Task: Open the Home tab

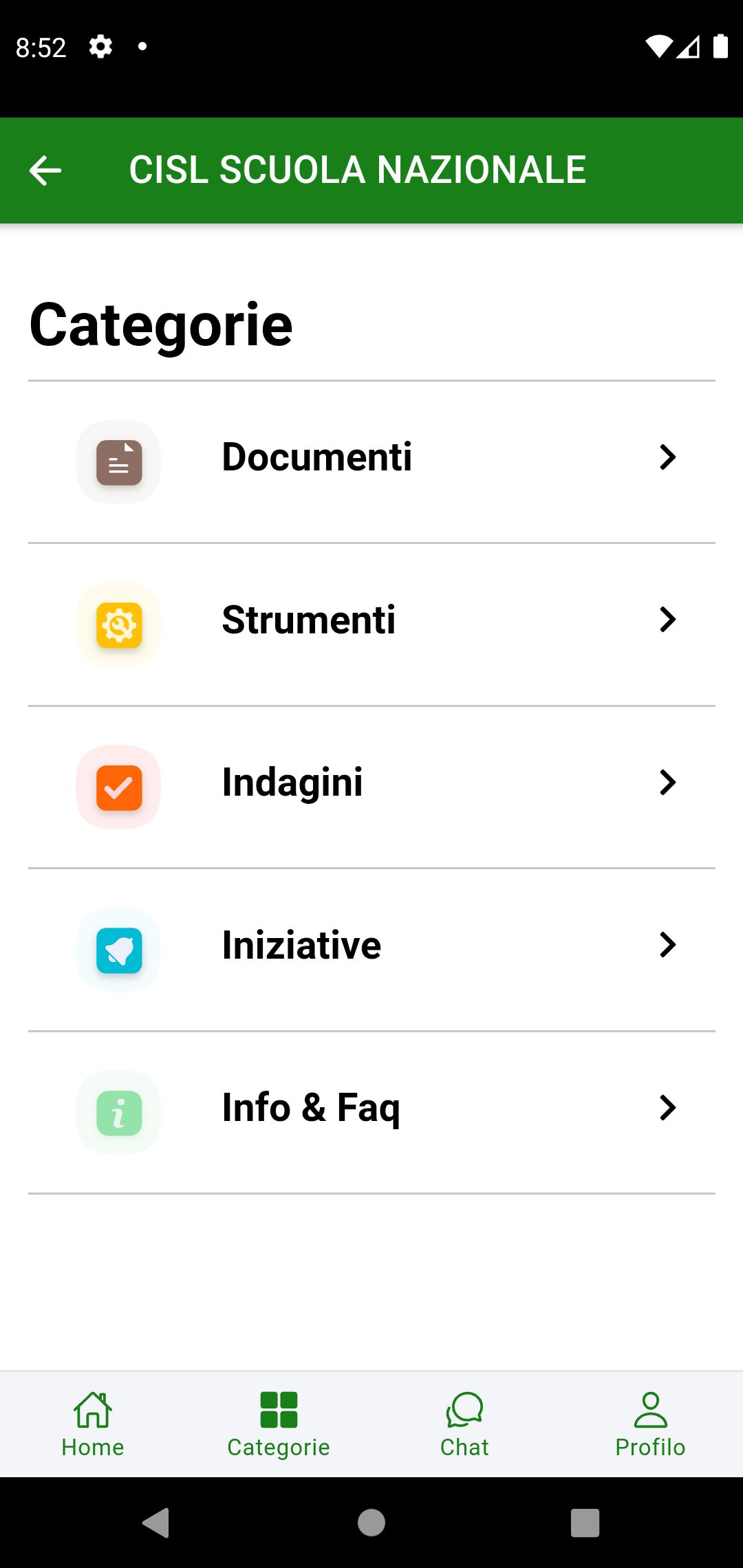Action: pos(93,1424)
